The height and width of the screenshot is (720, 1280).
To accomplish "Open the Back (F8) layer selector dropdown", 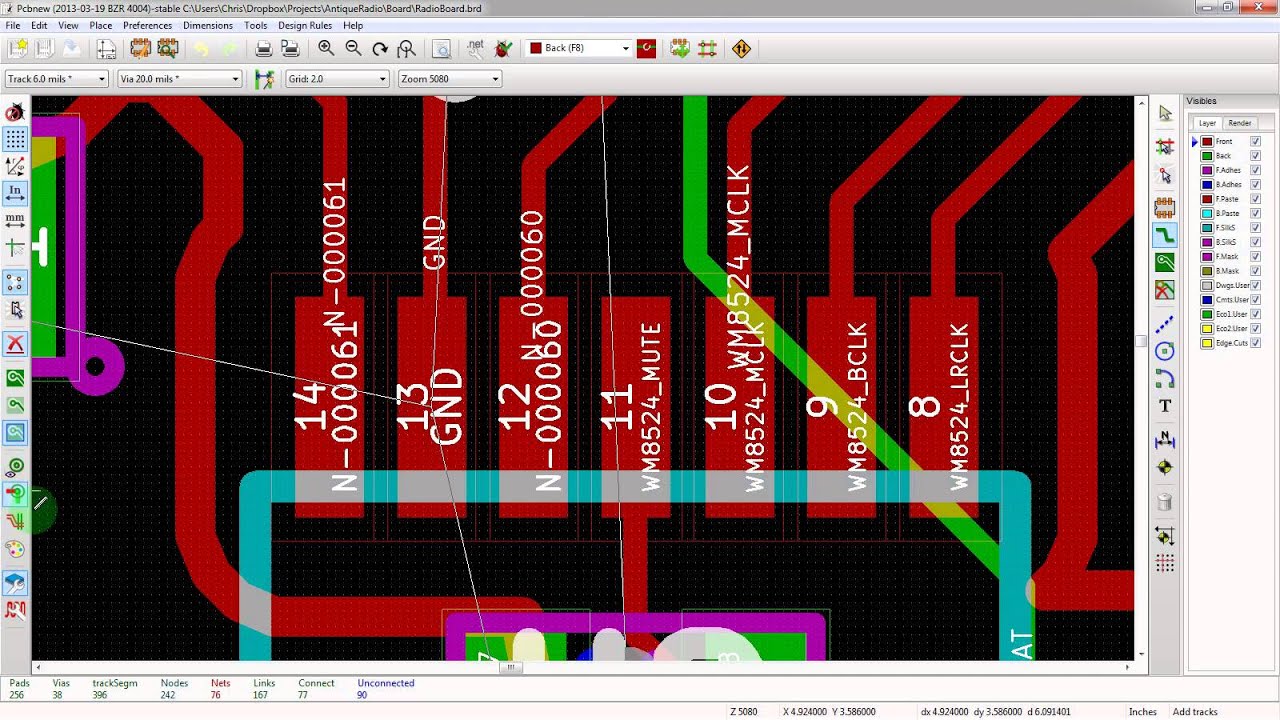I will pos(579,48).
